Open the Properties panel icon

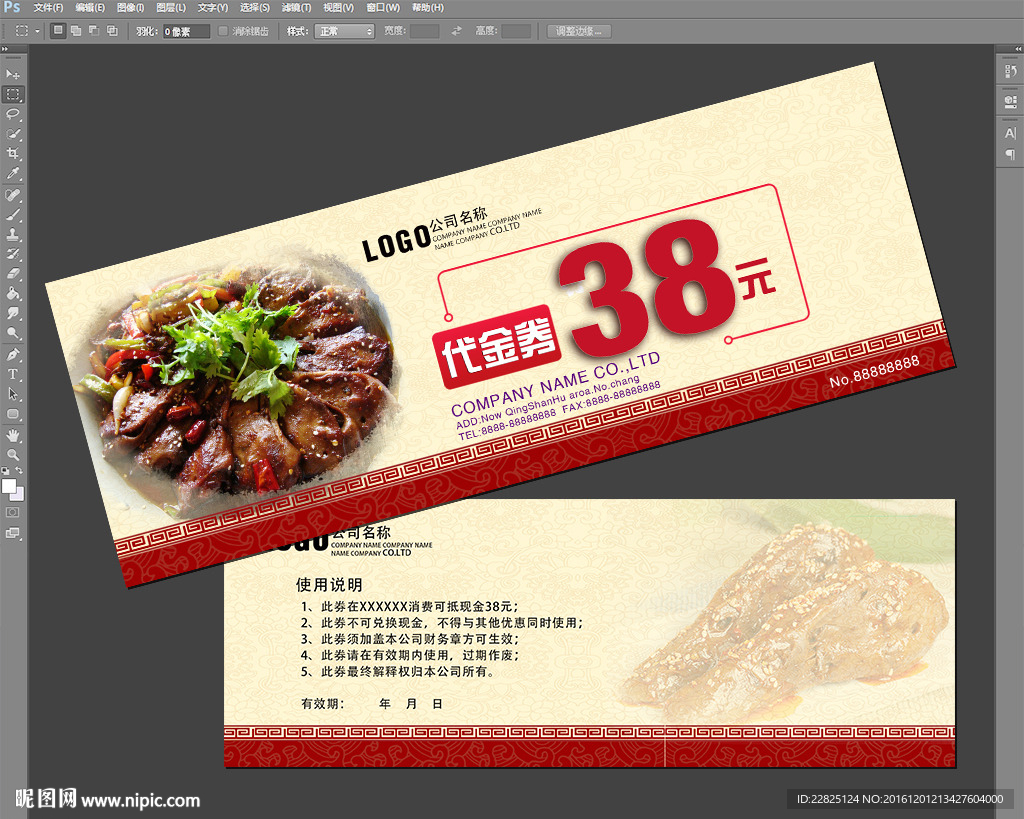pos(1010,101)
